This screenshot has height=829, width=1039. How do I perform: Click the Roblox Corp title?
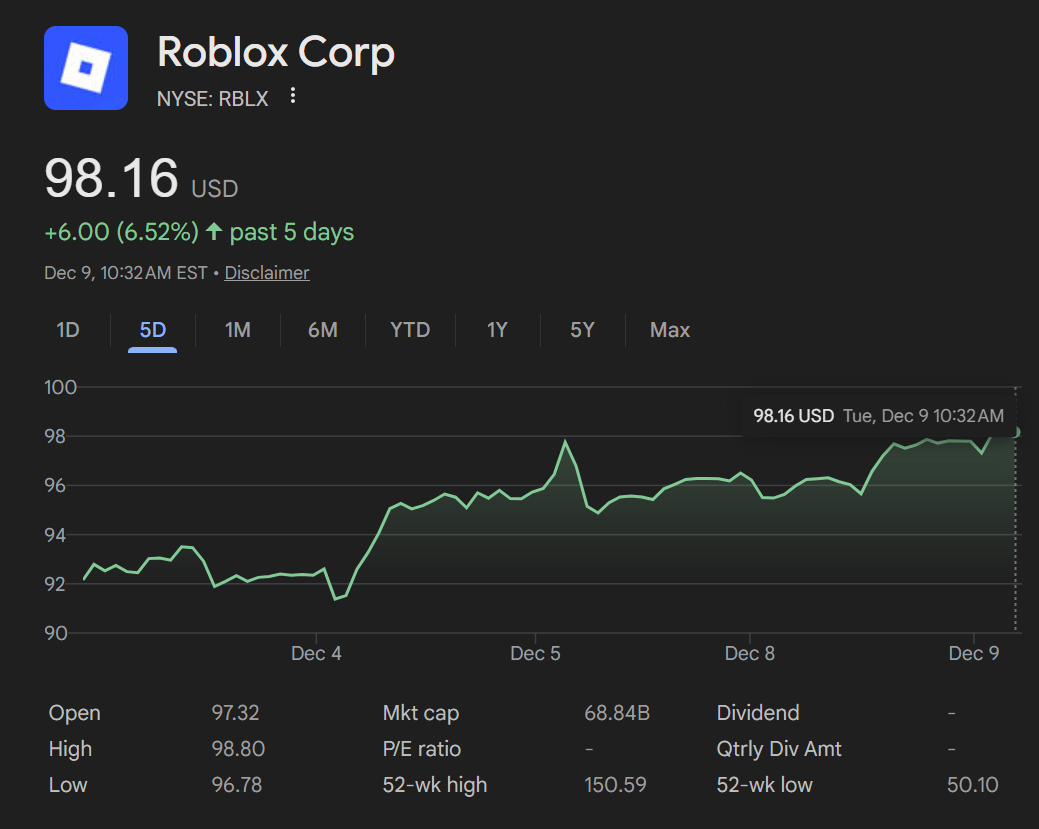[x=276, y=52]
